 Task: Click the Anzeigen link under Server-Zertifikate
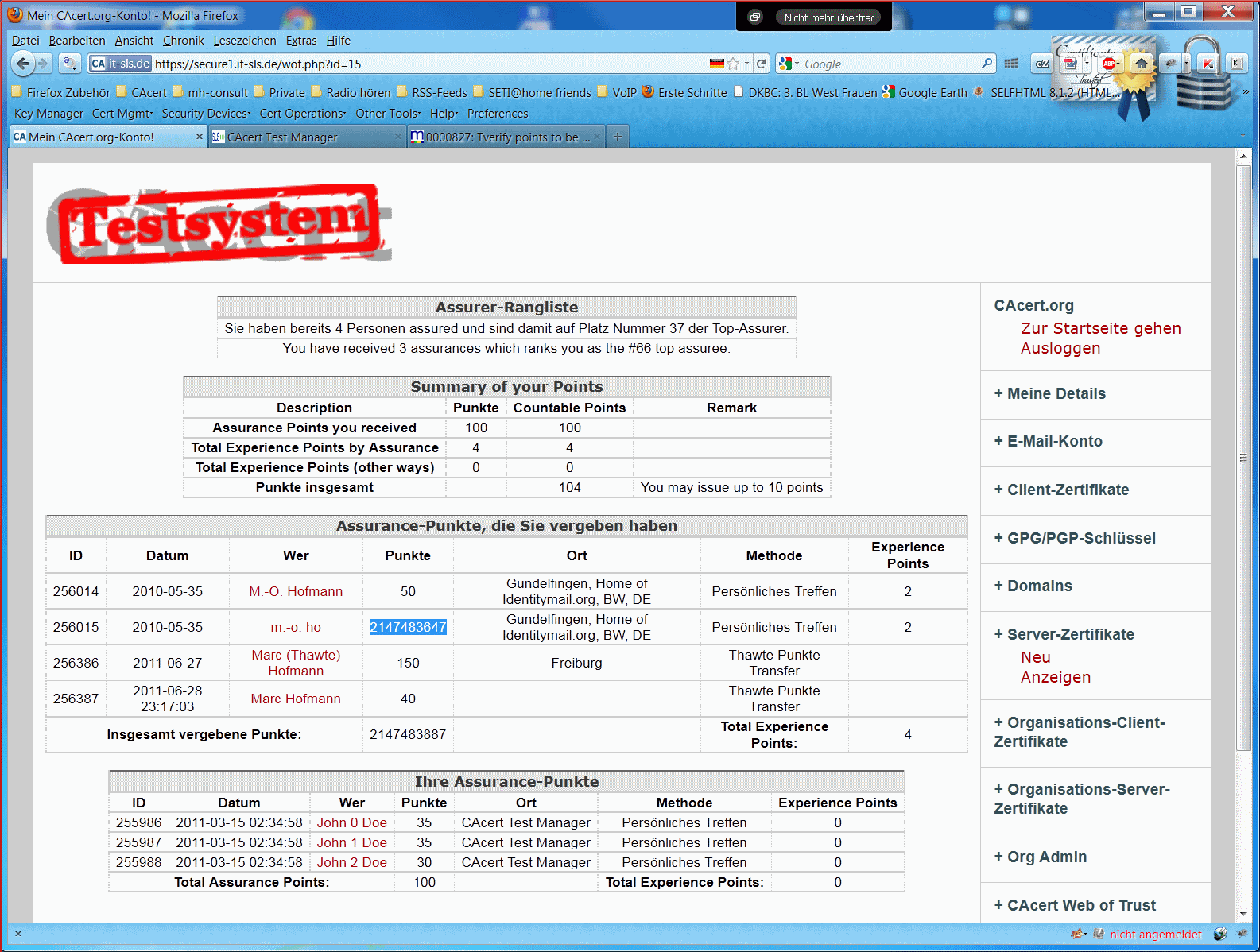point(1056,677)
